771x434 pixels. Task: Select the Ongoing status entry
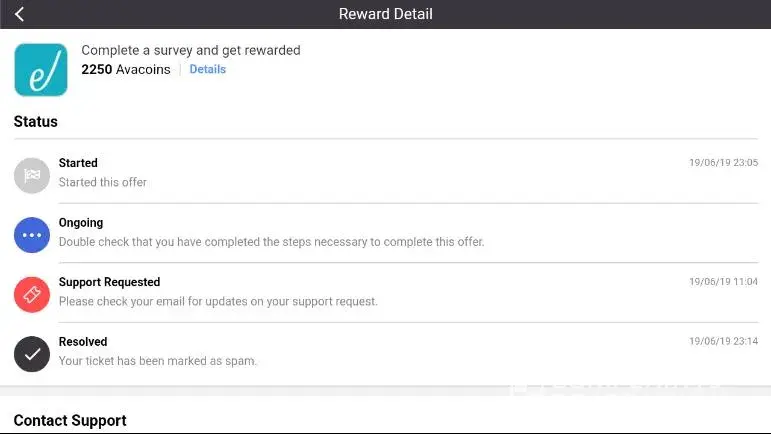(x=81, y=223)
